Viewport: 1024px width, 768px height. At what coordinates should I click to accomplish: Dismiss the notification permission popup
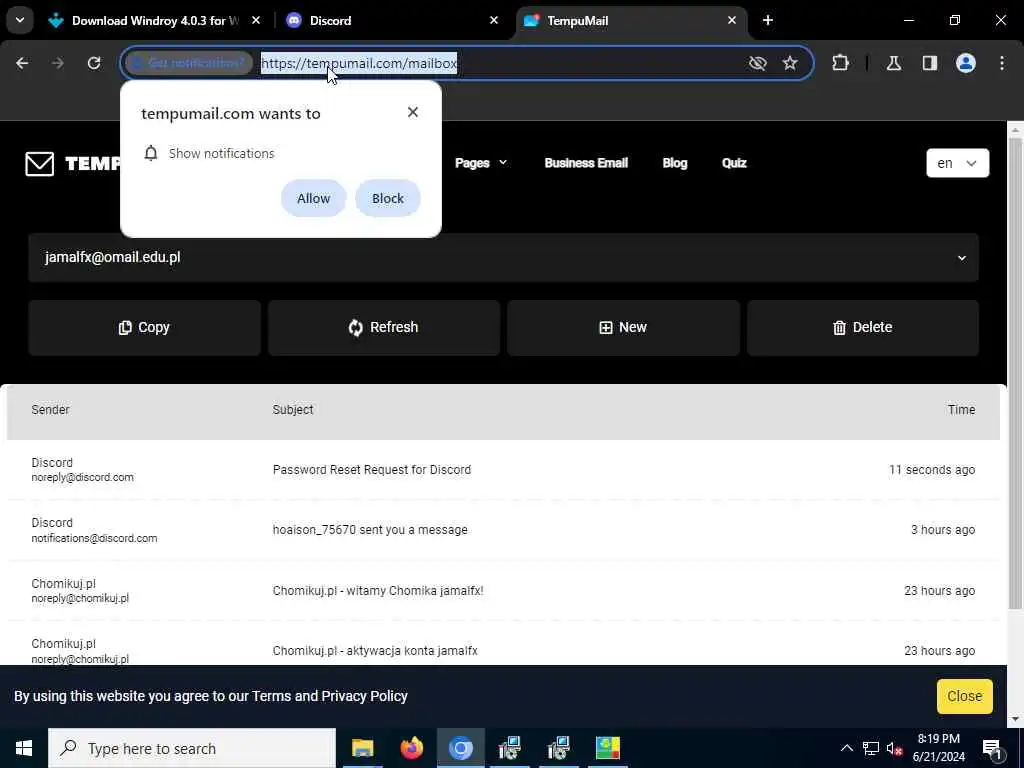413,112
